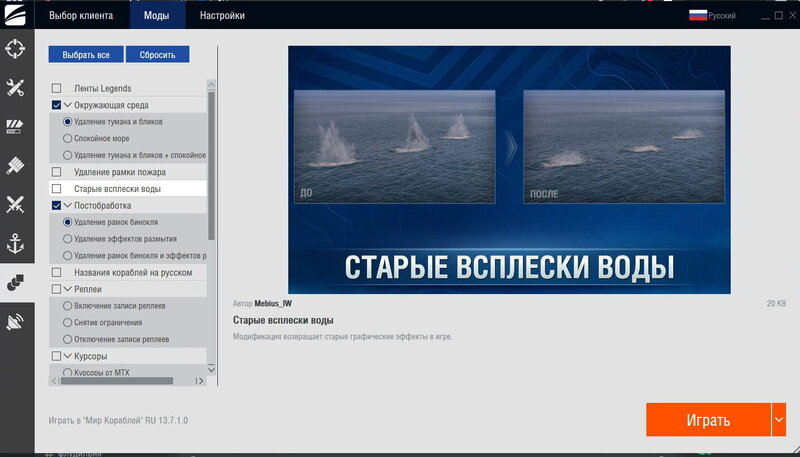Click author name Mebius_IW
800x457 pixels.
(x=273, y=303)
